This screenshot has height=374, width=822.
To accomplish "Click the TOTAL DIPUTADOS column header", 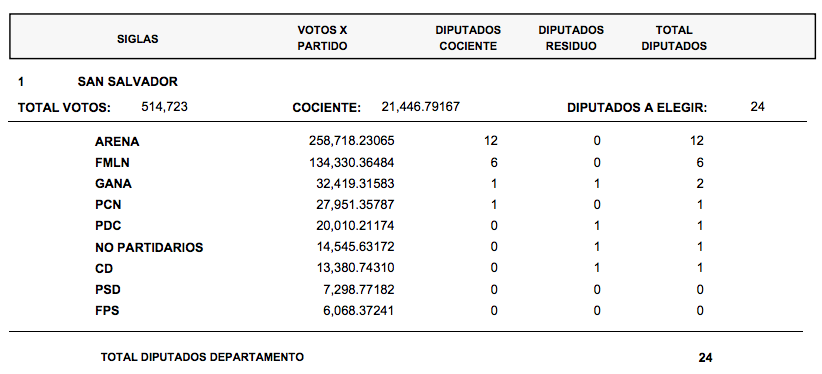I will click(674, 38).
